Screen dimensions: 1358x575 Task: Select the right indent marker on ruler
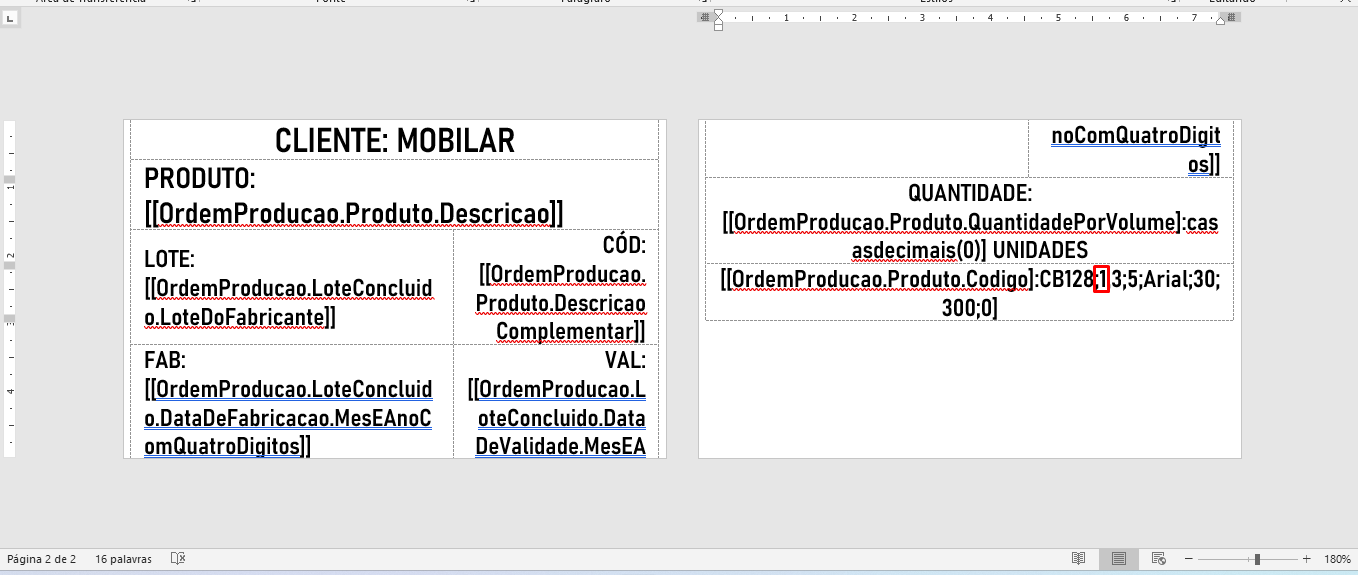[x=1219, y=22]
